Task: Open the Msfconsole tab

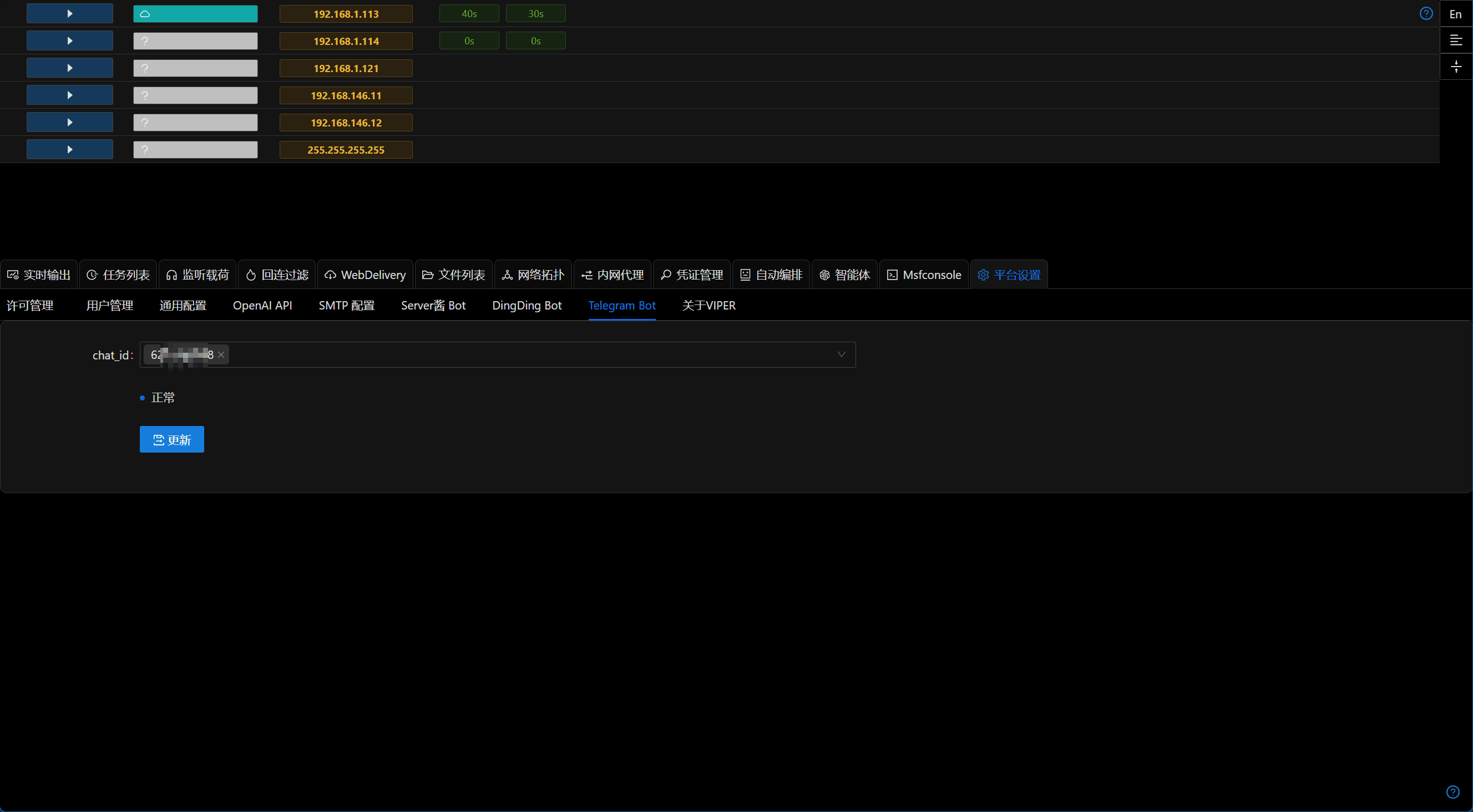Action: tap(925, 275)
